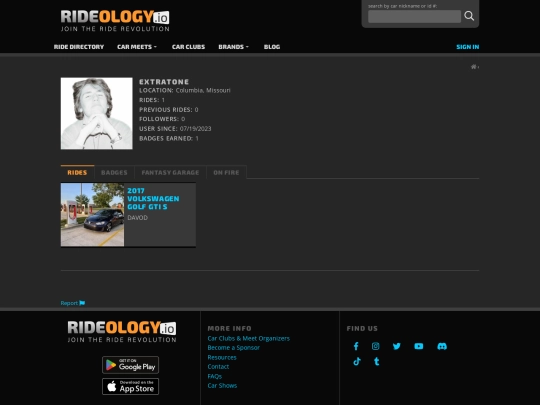Switch to the Fantasy Garage tab
This screenshot has width=540, height=405.
point(170,172)
